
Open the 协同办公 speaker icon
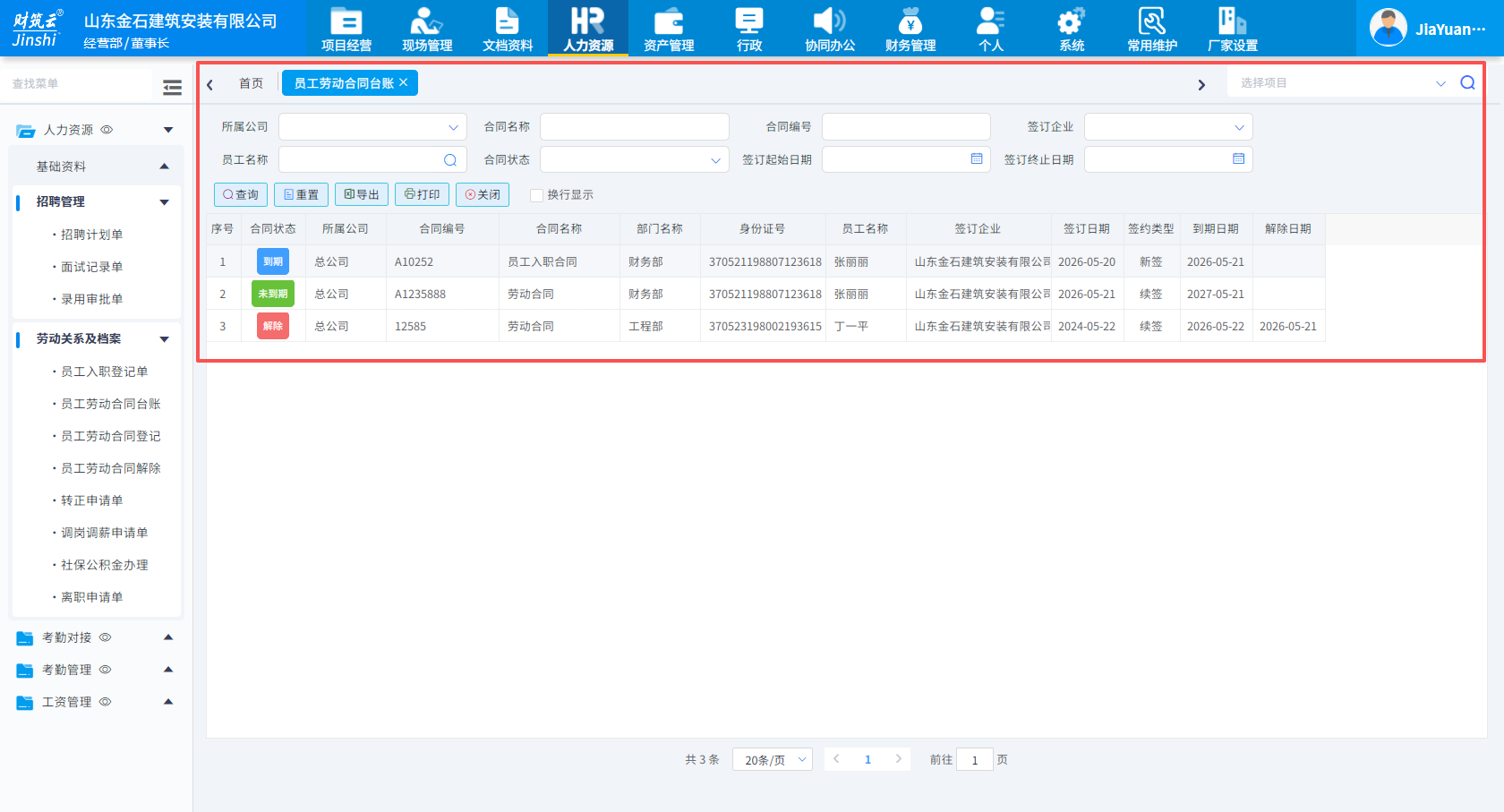pyautogui.click(x=829, y=21)
